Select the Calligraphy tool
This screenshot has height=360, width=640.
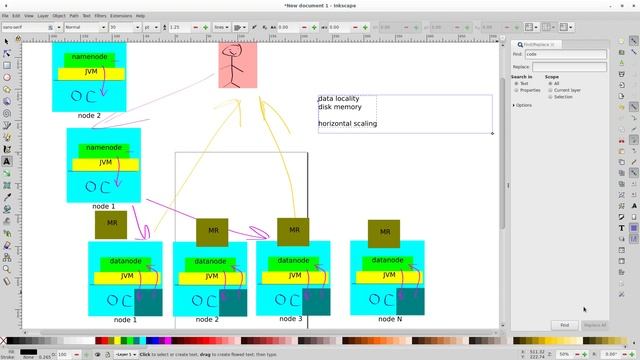pos(7,149)
